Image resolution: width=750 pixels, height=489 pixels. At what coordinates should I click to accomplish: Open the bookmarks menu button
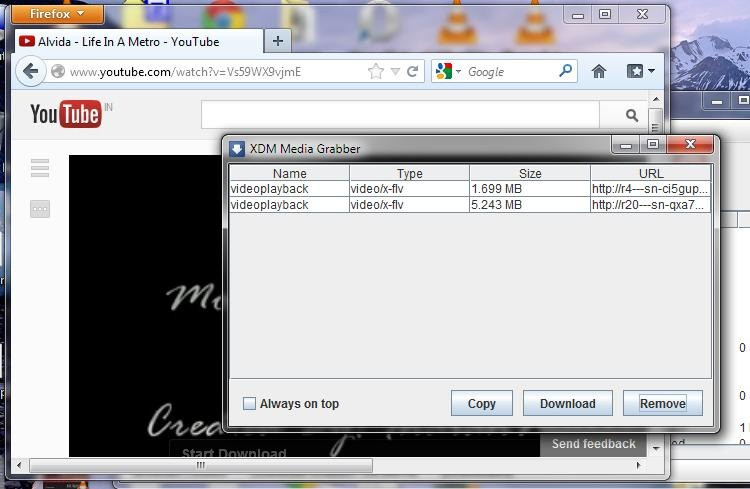tap(640, 71)
